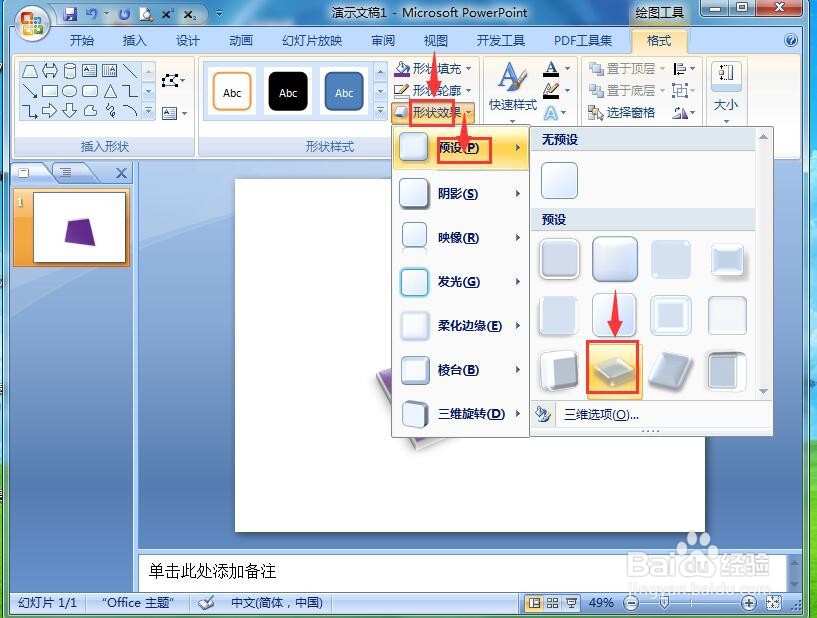
Task: Click the text effects A icon
Action: click(551, 113)
